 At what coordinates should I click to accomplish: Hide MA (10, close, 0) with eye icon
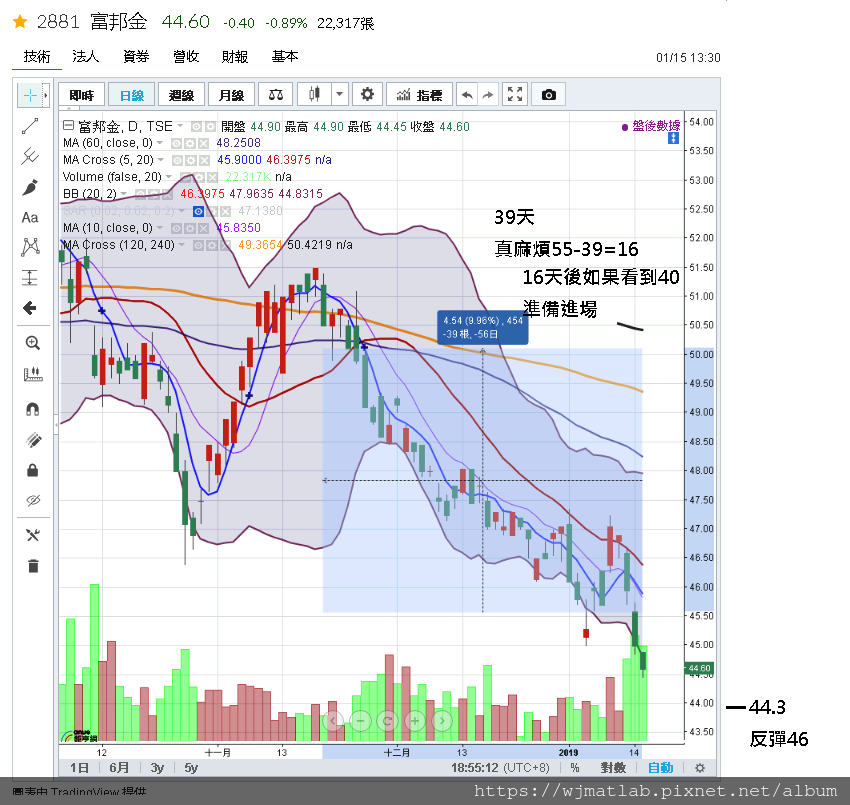tap(176, 228)
